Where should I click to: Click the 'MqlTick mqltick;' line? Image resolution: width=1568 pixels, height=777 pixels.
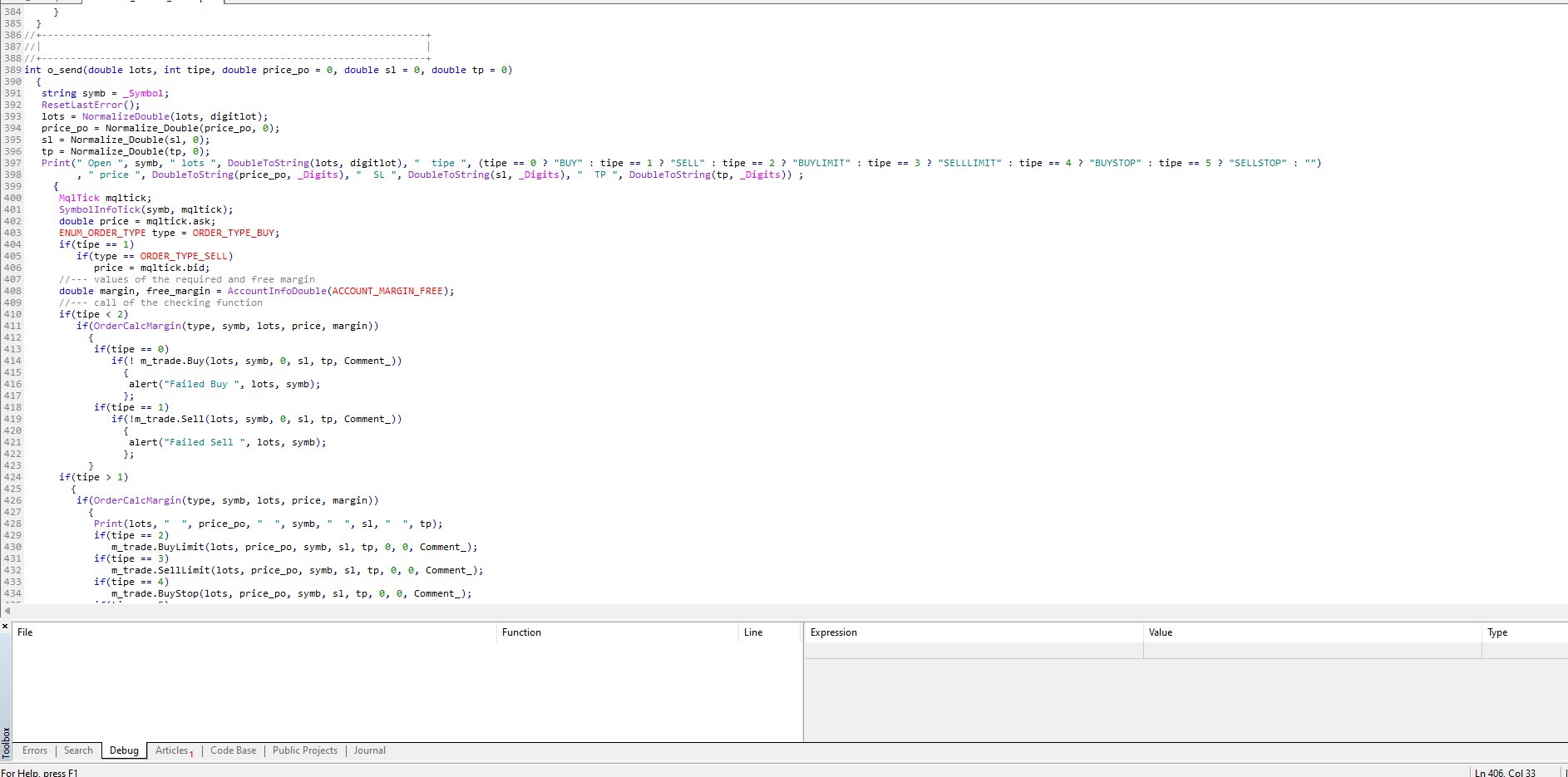pos(105,198)
